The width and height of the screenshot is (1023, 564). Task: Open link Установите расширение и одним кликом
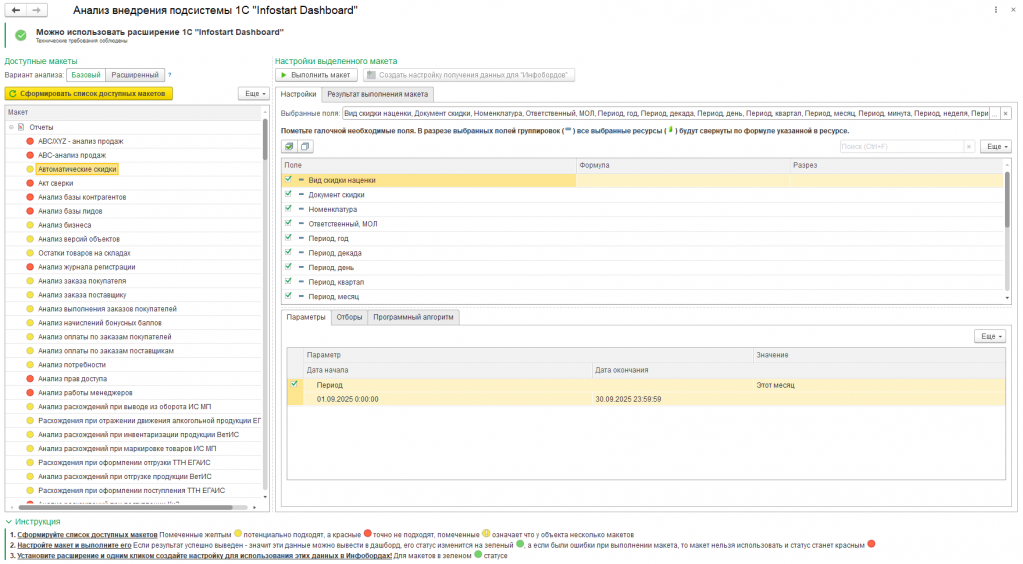pyautogui.click(x=204, y=556)
